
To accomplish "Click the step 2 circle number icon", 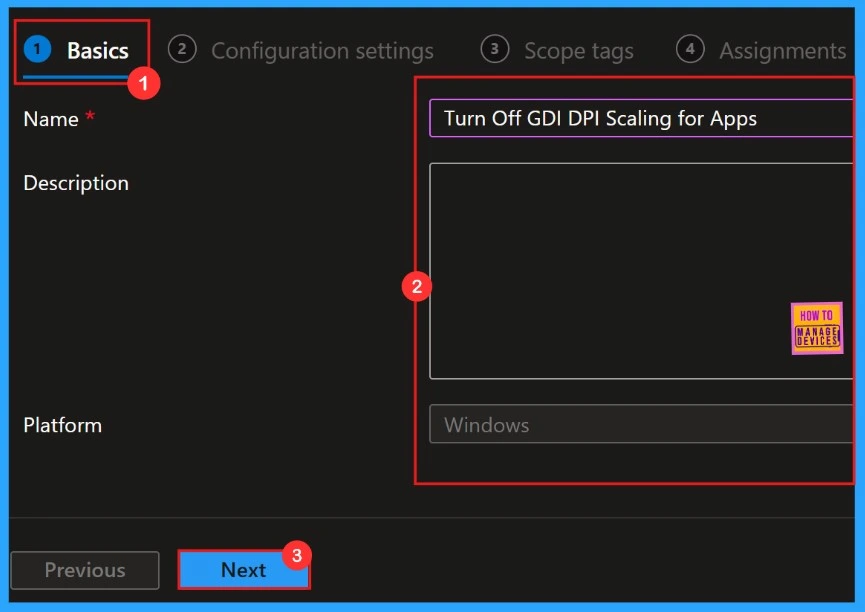I will [182, 49].
